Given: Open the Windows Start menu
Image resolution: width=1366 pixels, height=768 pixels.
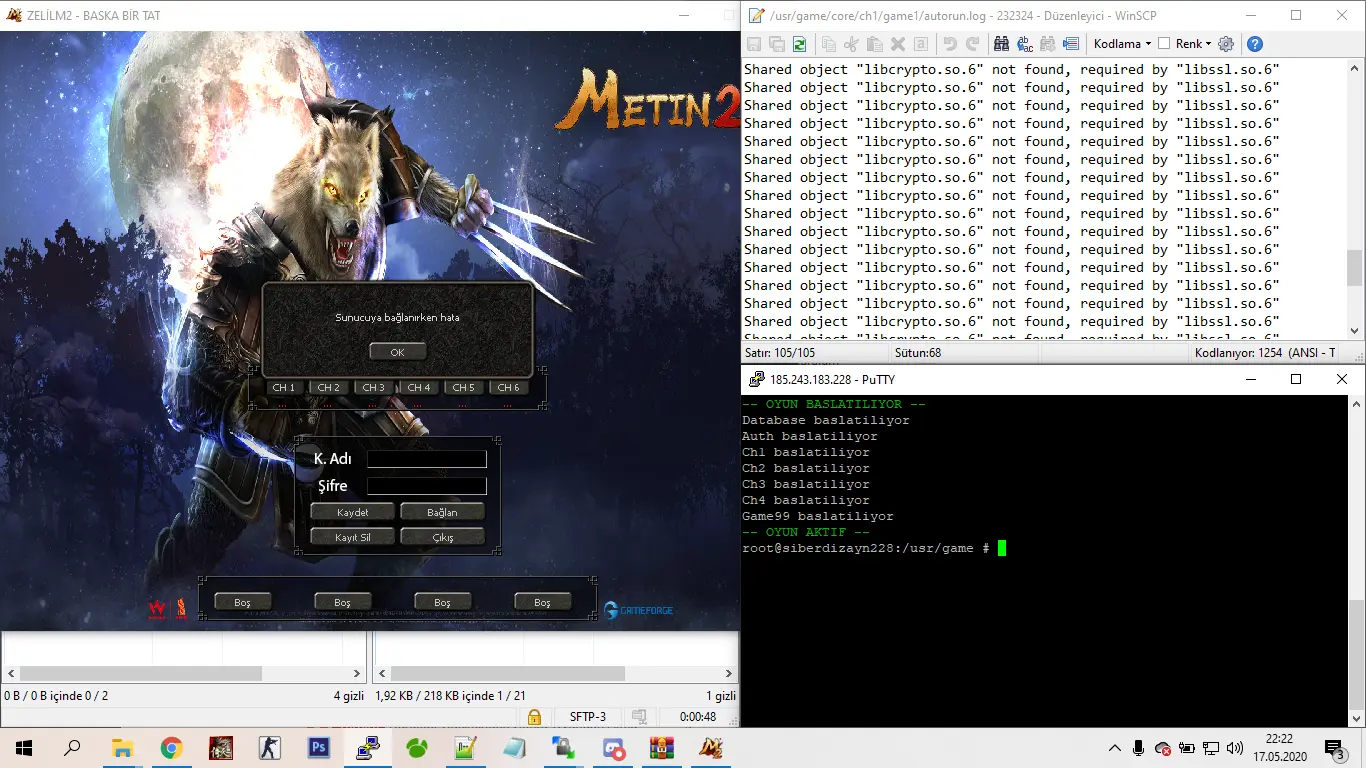Looking at the screenshot, I should click(24, 747).
